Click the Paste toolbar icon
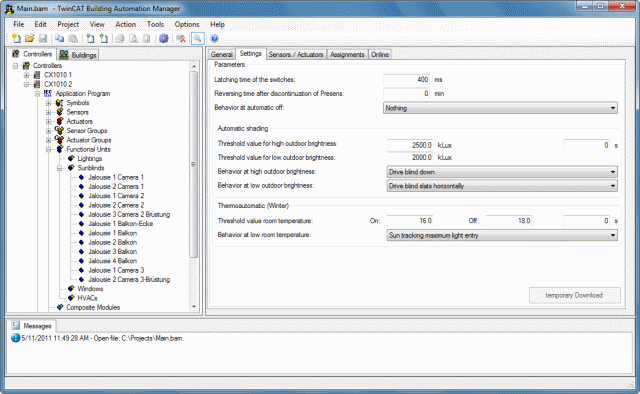The height and width of the screenshot is (394, 640). coord(73,38)
